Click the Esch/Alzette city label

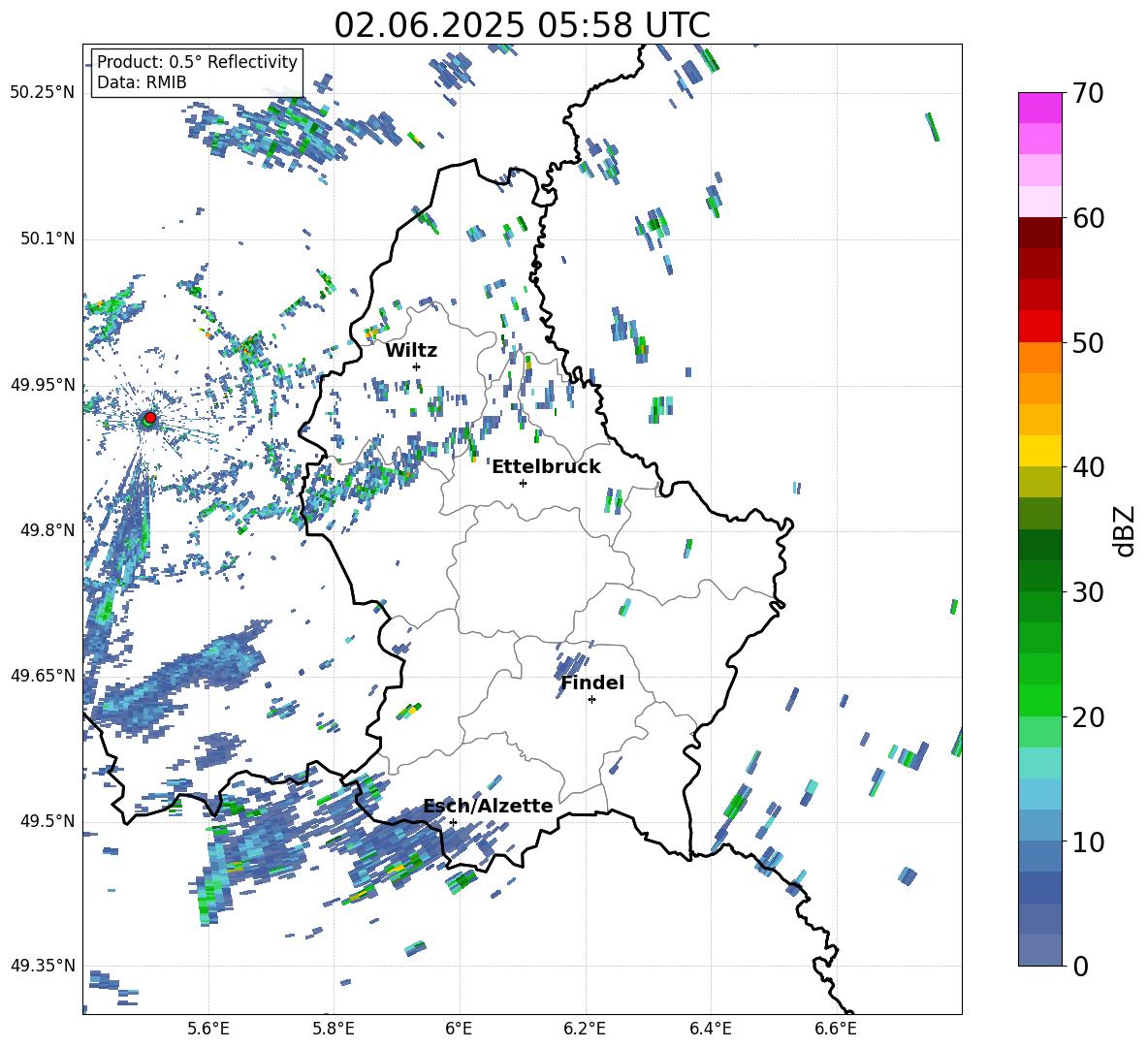pyautogui.click(x=489, y=806)
